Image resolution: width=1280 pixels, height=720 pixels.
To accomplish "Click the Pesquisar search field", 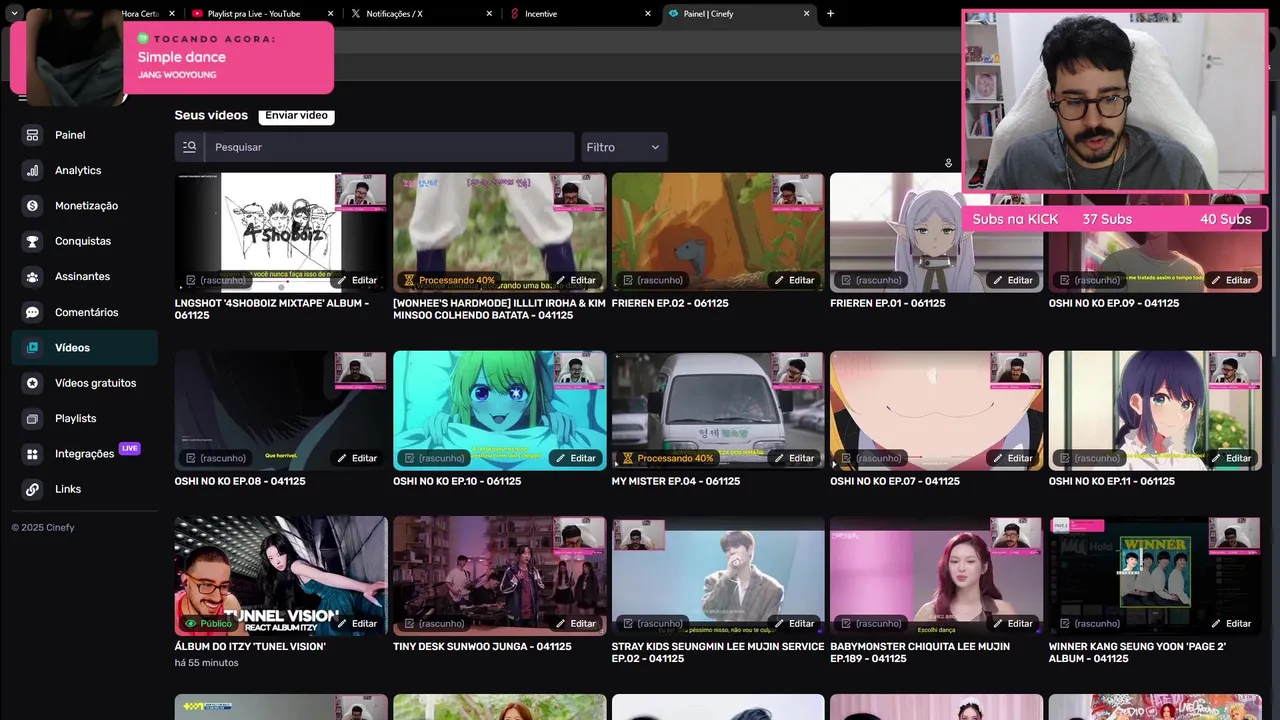I will coord(389,147).
